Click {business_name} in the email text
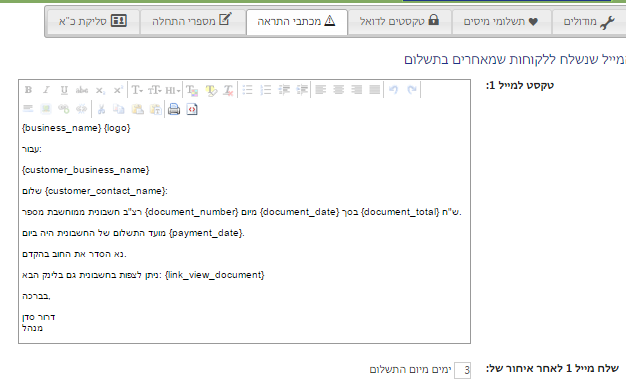Screen dimensions: 626x382 click(x=62, y=128)
